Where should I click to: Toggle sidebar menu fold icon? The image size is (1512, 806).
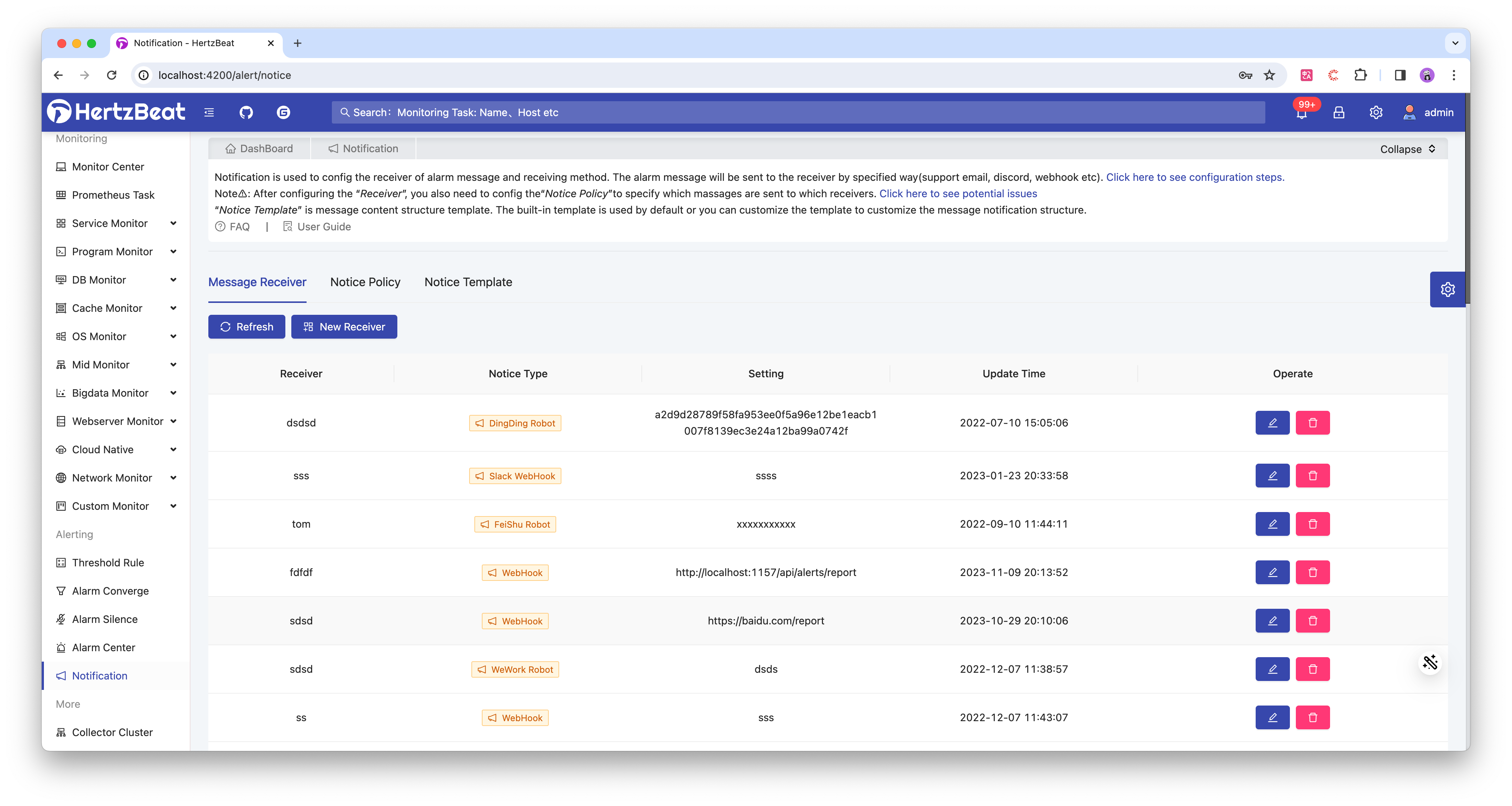pos(209,112)
